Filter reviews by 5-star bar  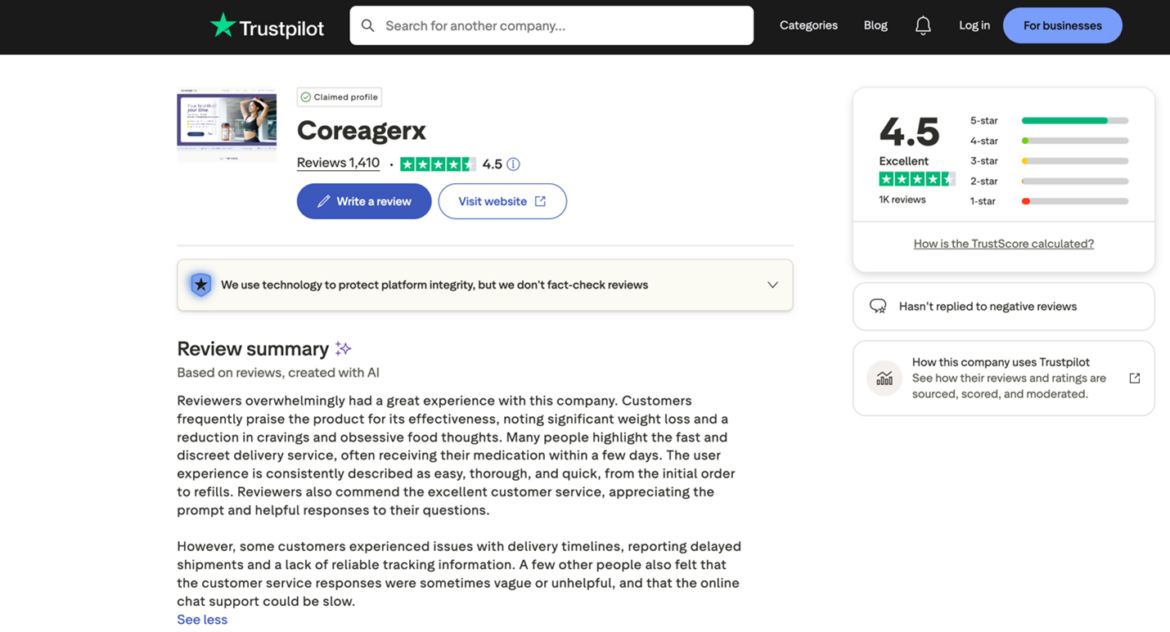[x=1074, y=121]
